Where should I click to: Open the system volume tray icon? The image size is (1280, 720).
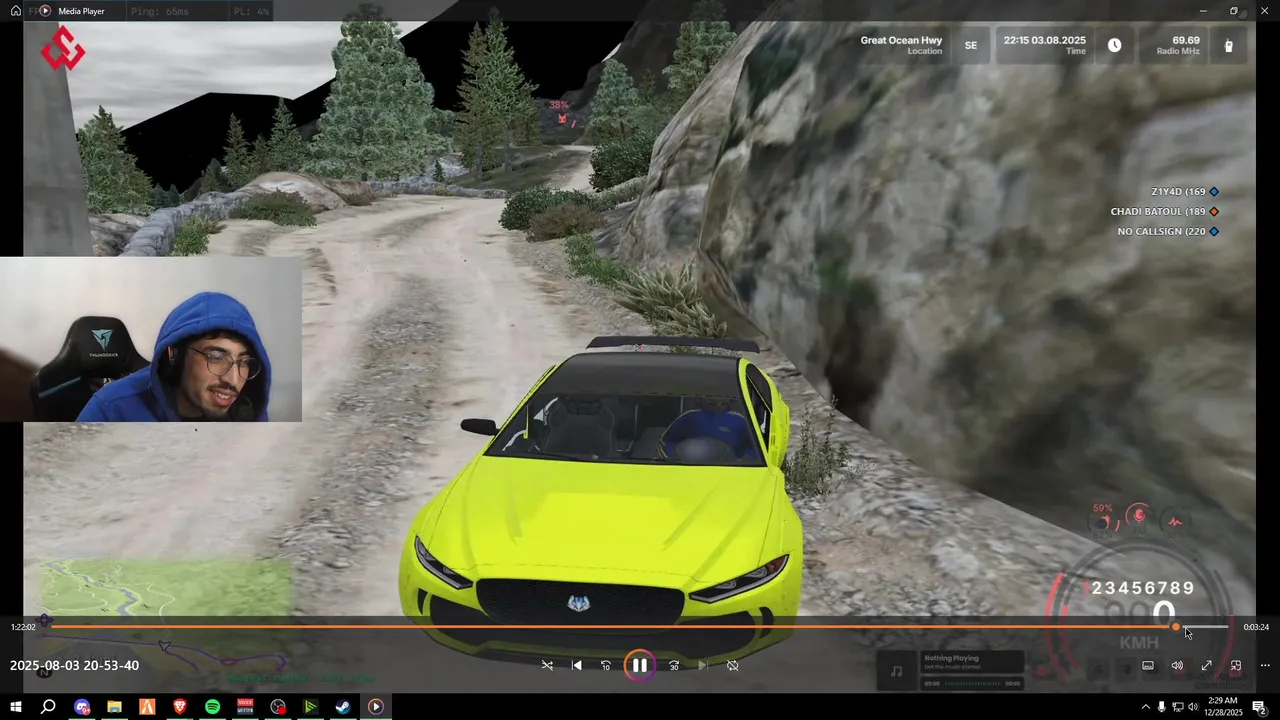[1192, 707]
